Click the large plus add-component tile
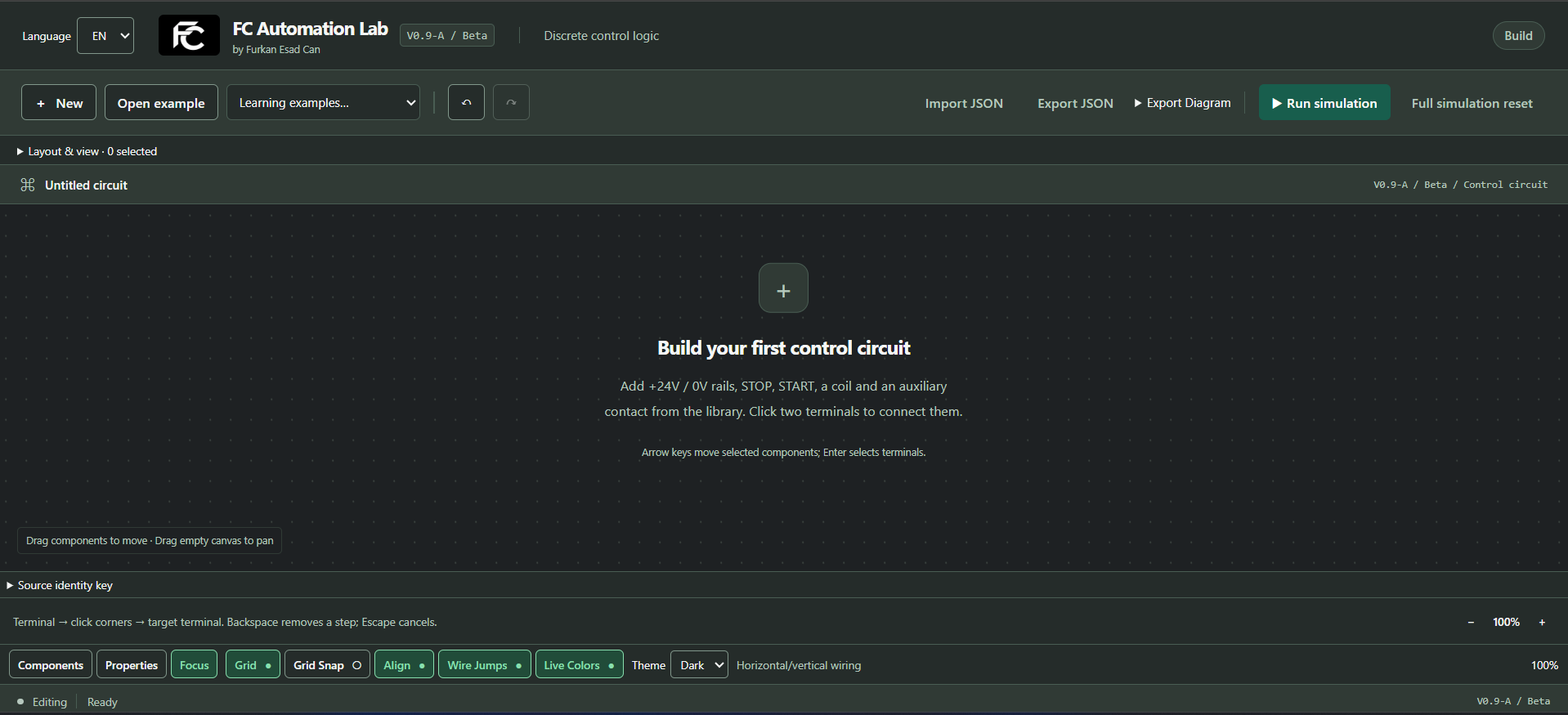Screen dimensions: 1568x715 tap(783, 288)
